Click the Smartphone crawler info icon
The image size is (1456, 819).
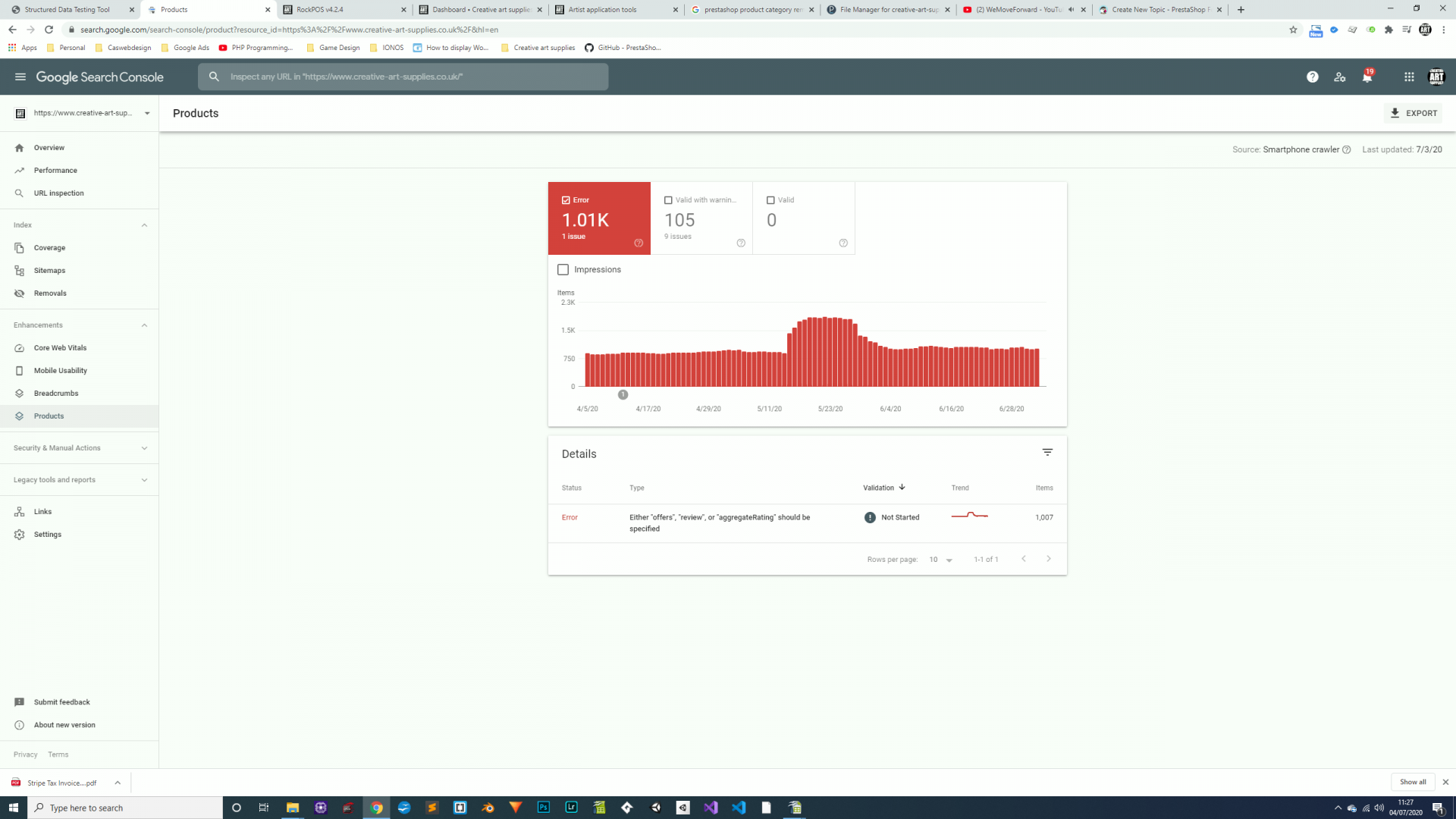[x=1347, y=149]
